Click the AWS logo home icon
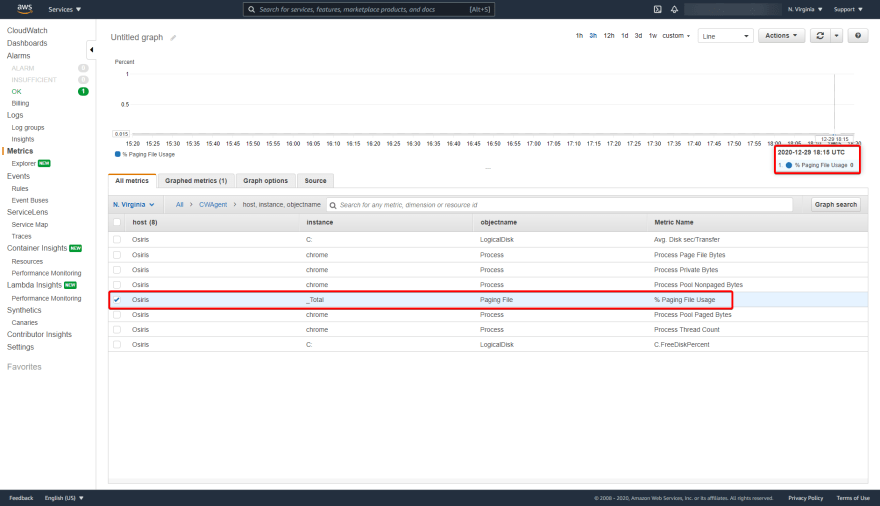 coord(25,8)
